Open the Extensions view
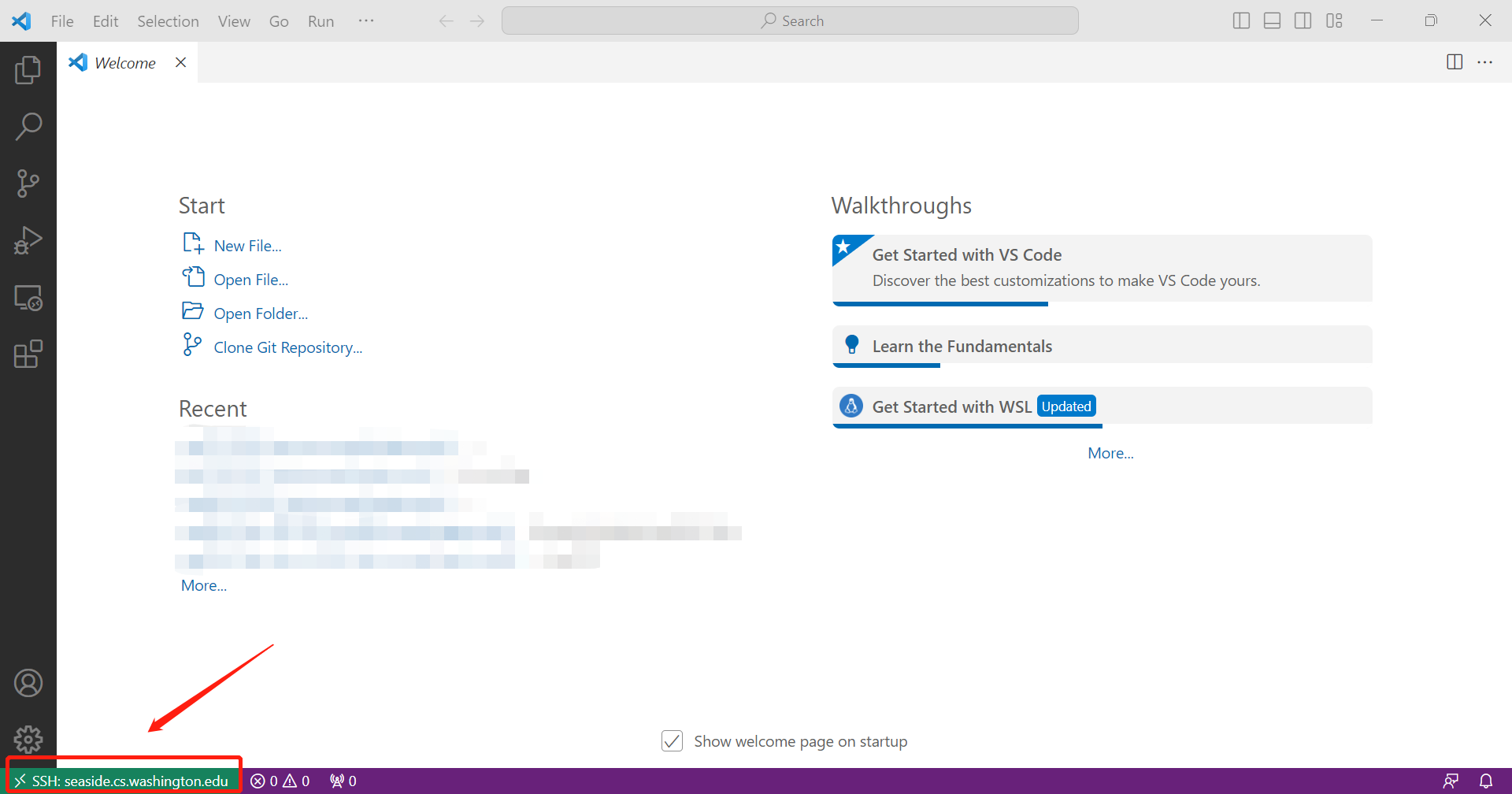This screenshot has height=794, width=1512. point(28,354)
